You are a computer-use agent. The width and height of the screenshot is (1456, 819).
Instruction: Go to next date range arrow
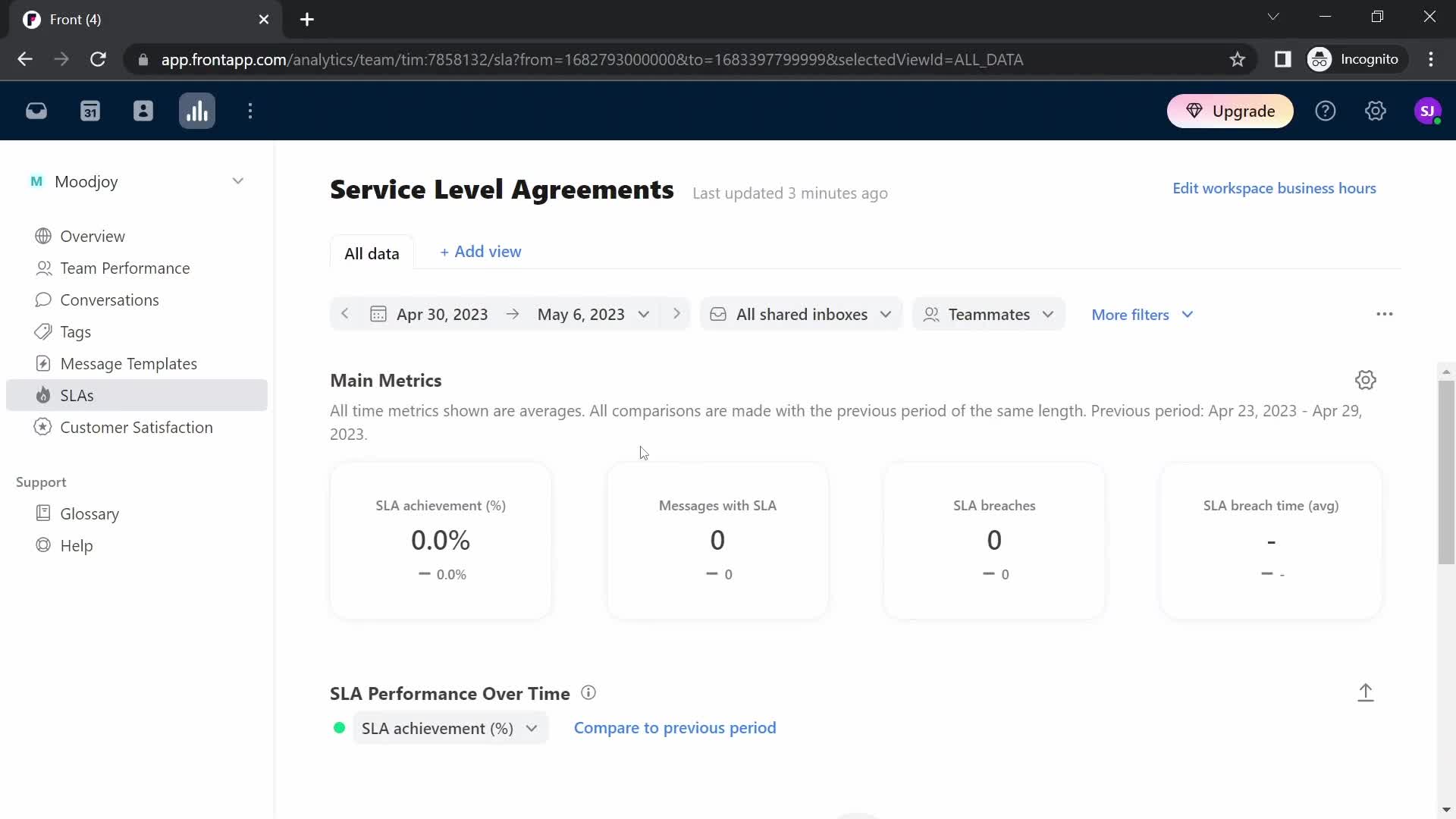(676, 314)
